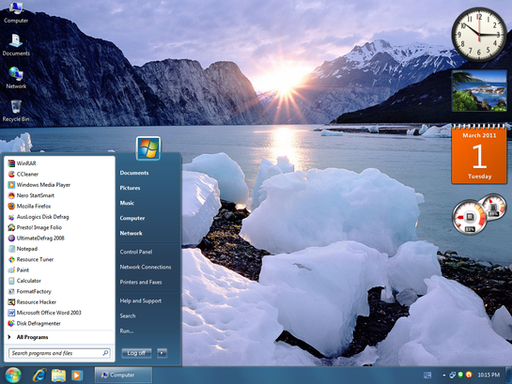Viewport: 512px width, 384px height.
Task: Launch Microsoft Office Word 2003
Action: (44, 313)
